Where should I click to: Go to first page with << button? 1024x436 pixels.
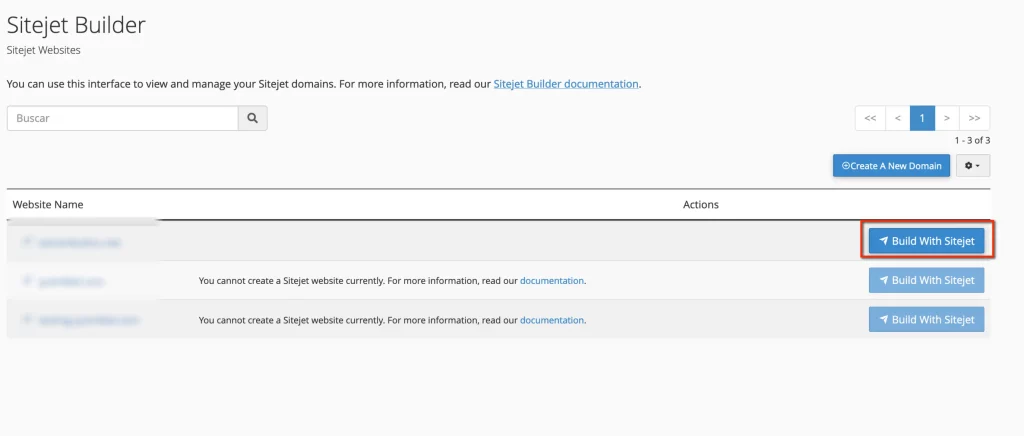[x=870, y=118]
